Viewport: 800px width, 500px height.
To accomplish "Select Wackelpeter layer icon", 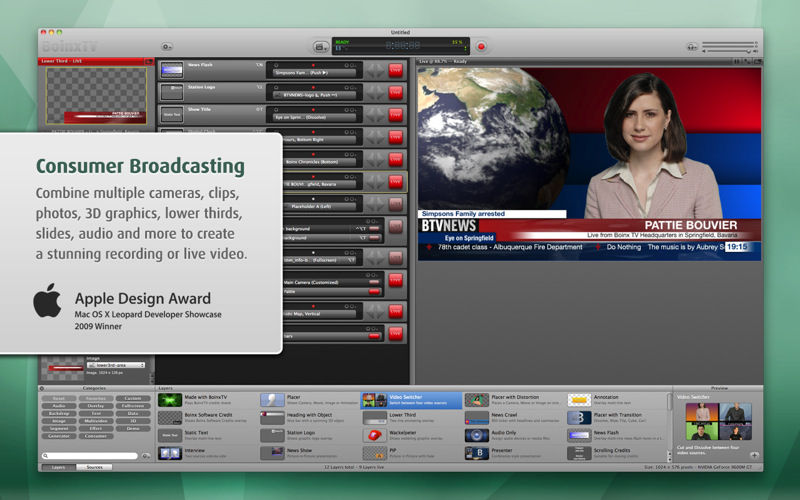I will [x=374, y=436].
